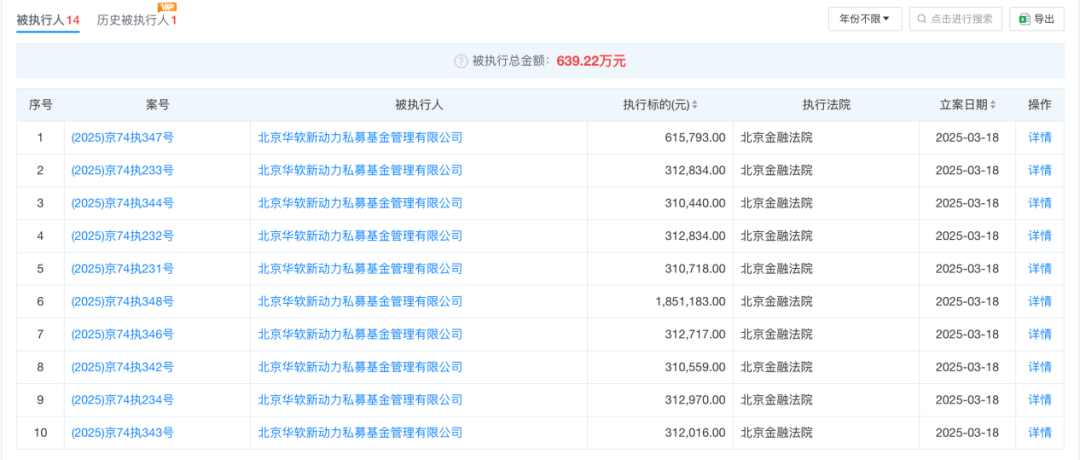Click the help icon beside 被执行总金额
This screenshot has width=1080, height=460.
point(461,61)
